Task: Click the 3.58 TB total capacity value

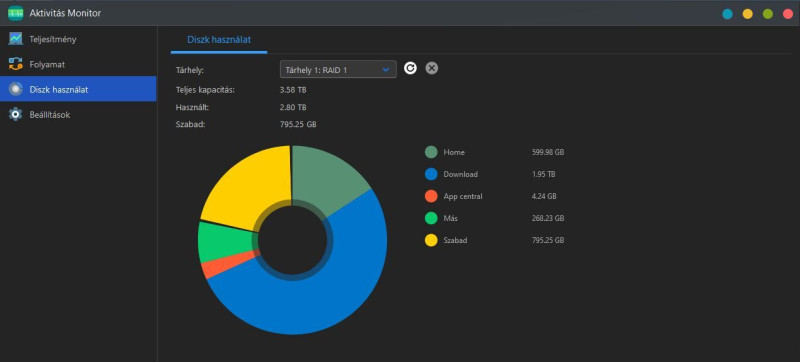Action: [x=293, y=90]
